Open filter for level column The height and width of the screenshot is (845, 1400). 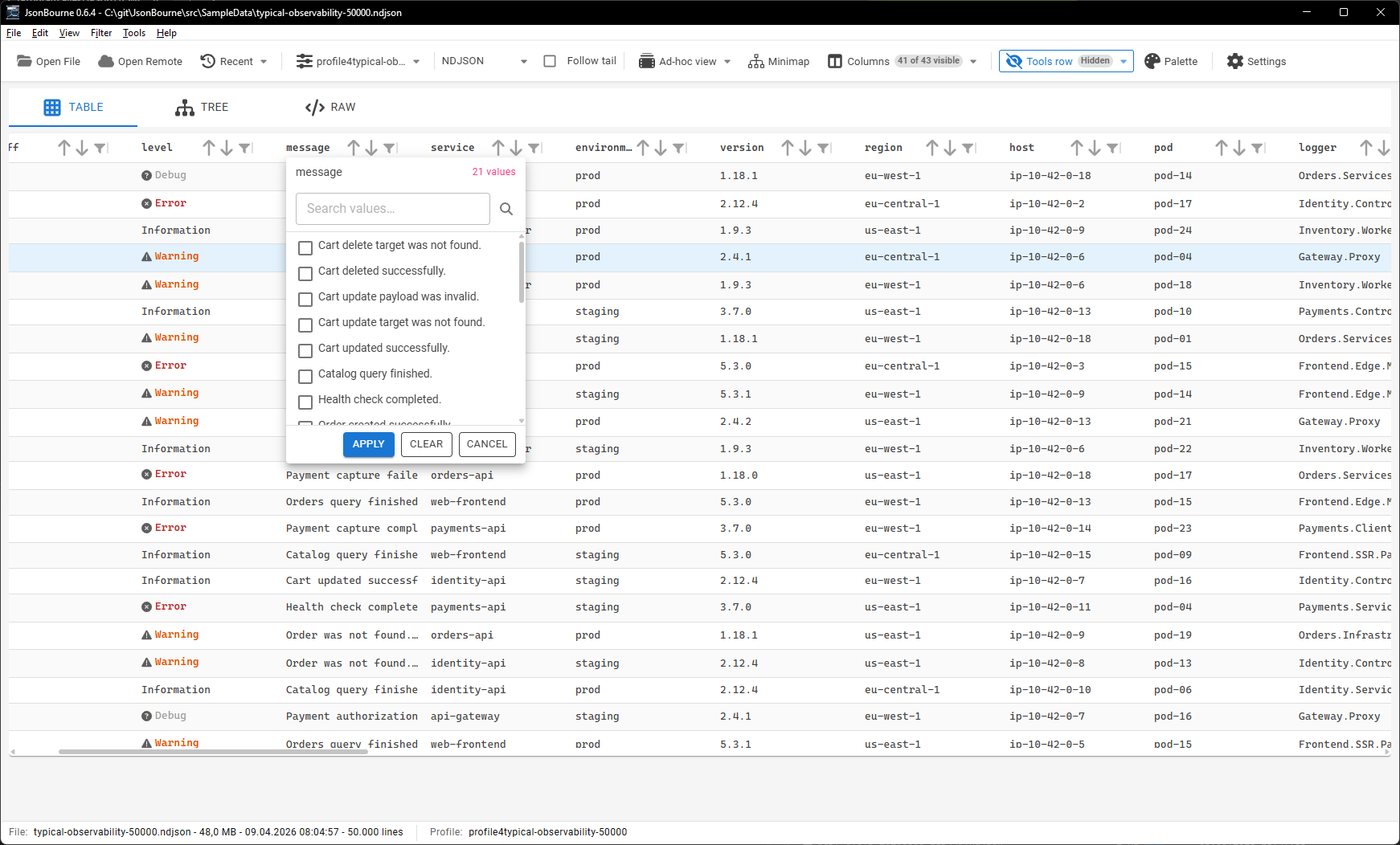click(244, 148)
